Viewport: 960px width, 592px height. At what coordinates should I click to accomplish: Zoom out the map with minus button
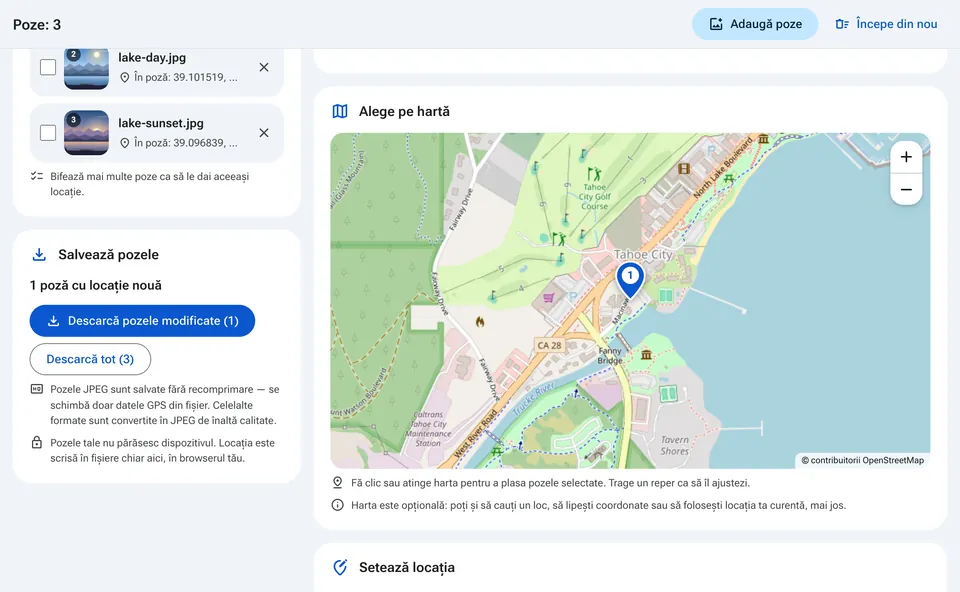pos(906,190)
